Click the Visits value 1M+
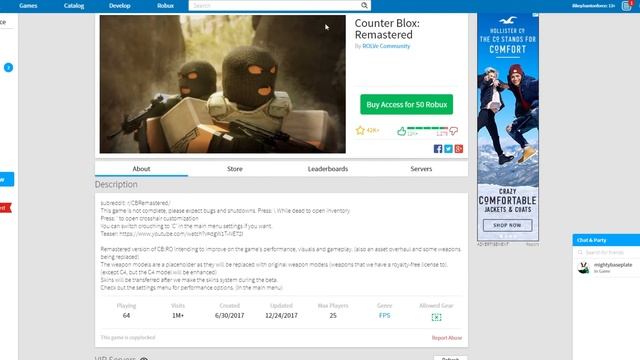The height and width of the screenshot is (360, 640). [178, 316]
